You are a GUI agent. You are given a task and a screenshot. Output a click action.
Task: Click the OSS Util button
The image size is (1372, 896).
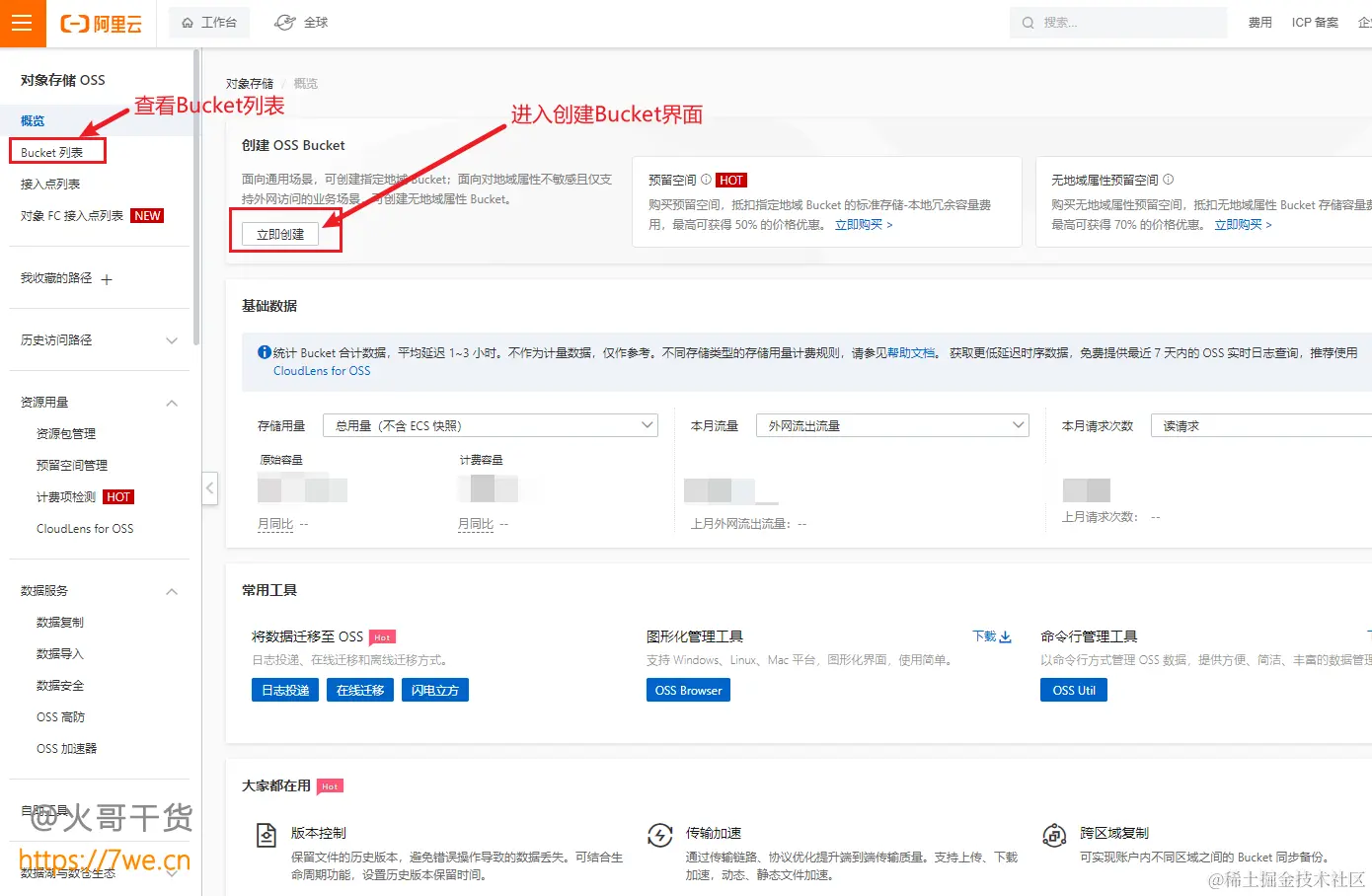1074,690
